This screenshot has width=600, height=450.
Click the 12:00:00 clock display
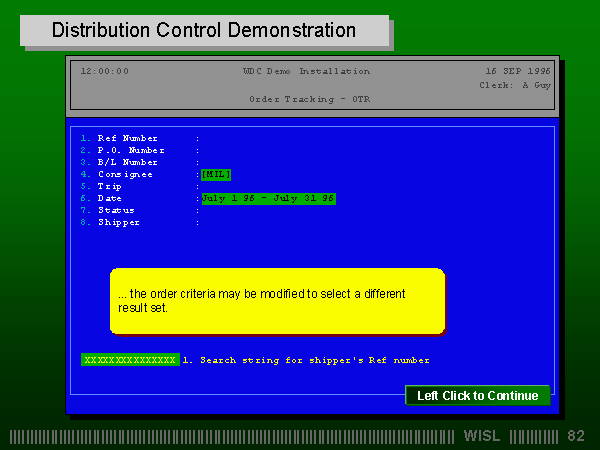pos(105,71)
